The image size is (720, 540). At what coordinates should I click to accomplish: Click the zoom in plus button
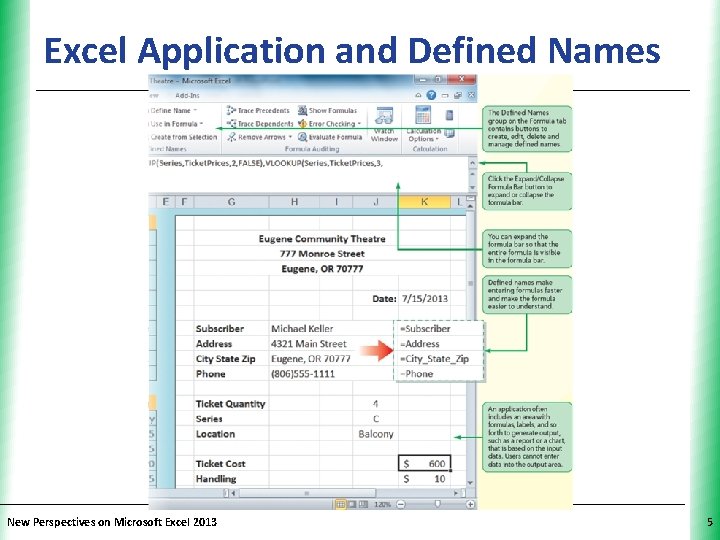point(471,504)
